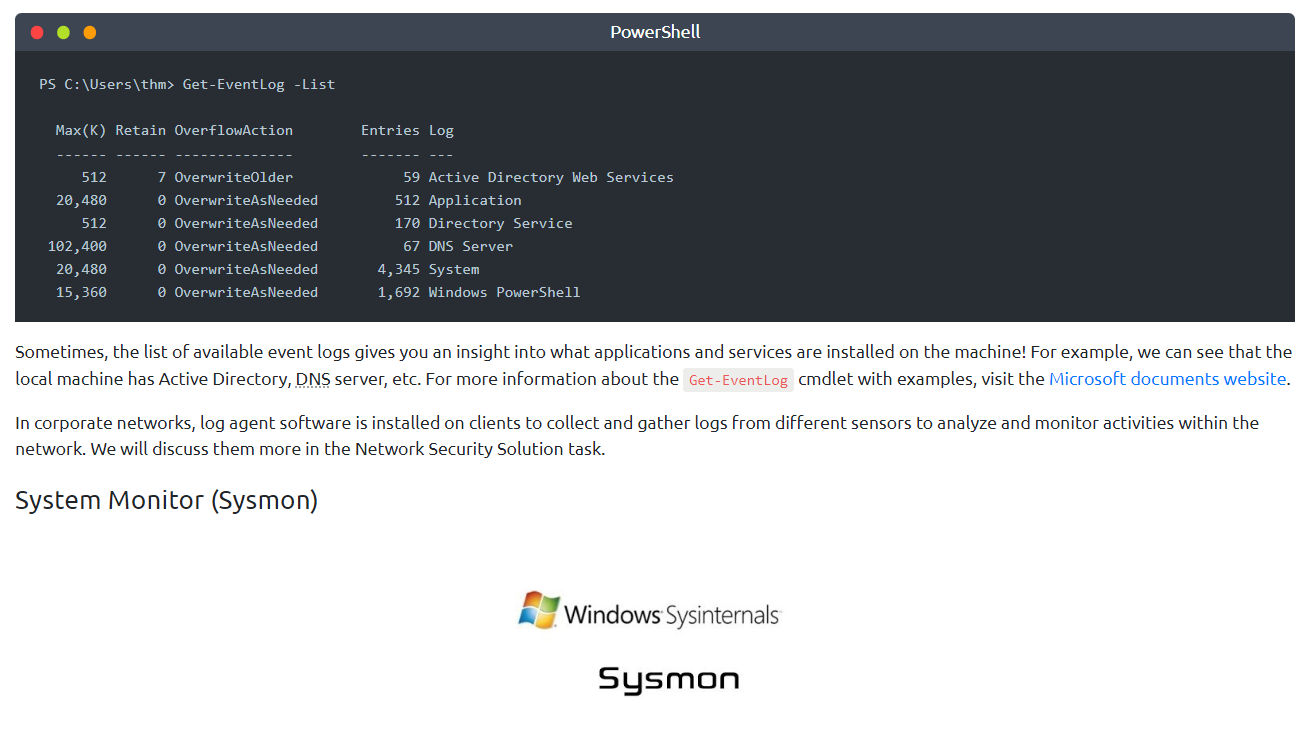1314x755 pixels.
Task: Click the Active Directory Web Services log row
Action: (550, 177)
